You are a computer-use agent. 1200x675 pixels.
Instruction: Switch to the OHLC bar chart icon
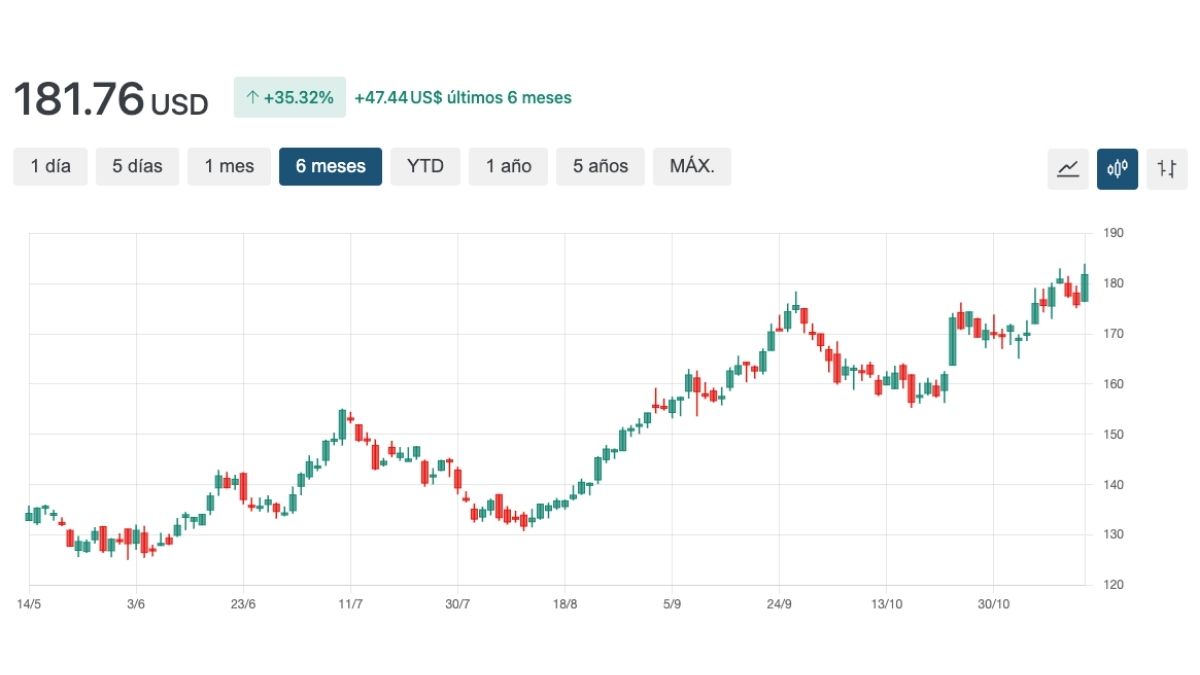1166,168
